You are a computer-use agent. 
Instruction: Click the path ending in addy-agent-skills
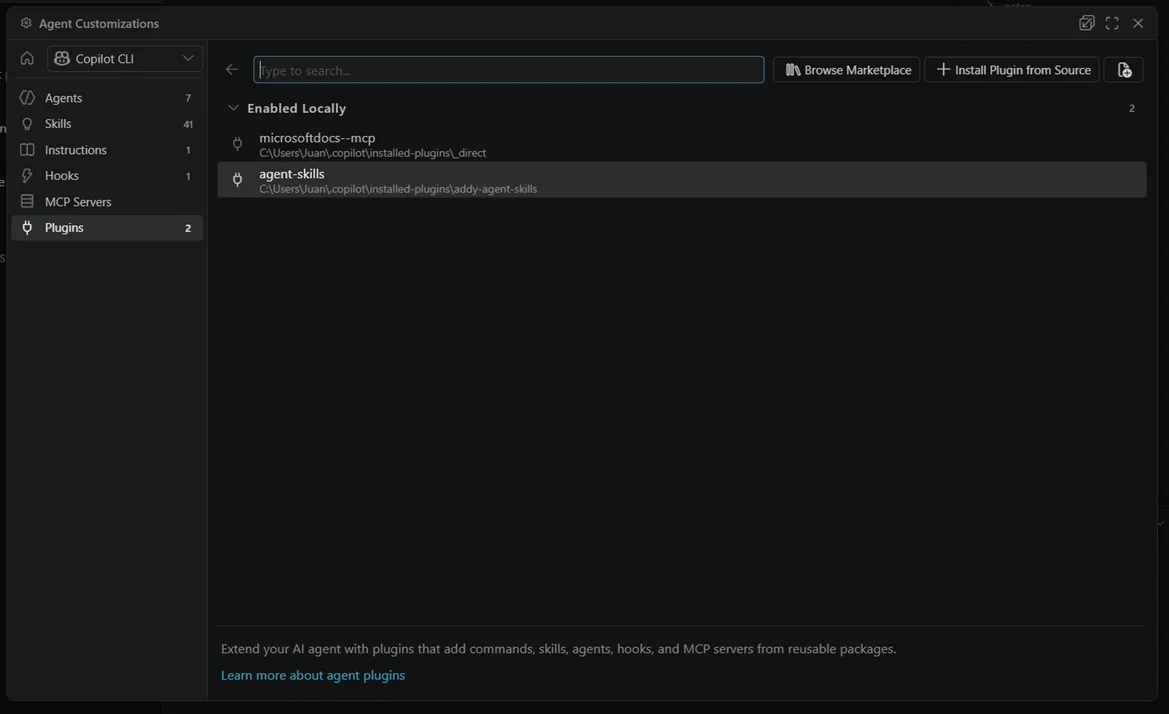click(x=398, y=189)
